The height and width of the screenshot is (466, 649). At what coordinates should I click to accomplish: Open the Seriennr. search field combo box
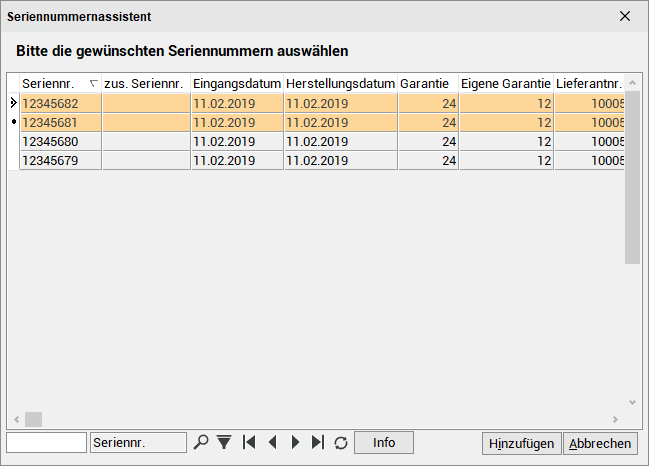pos(138,443)
